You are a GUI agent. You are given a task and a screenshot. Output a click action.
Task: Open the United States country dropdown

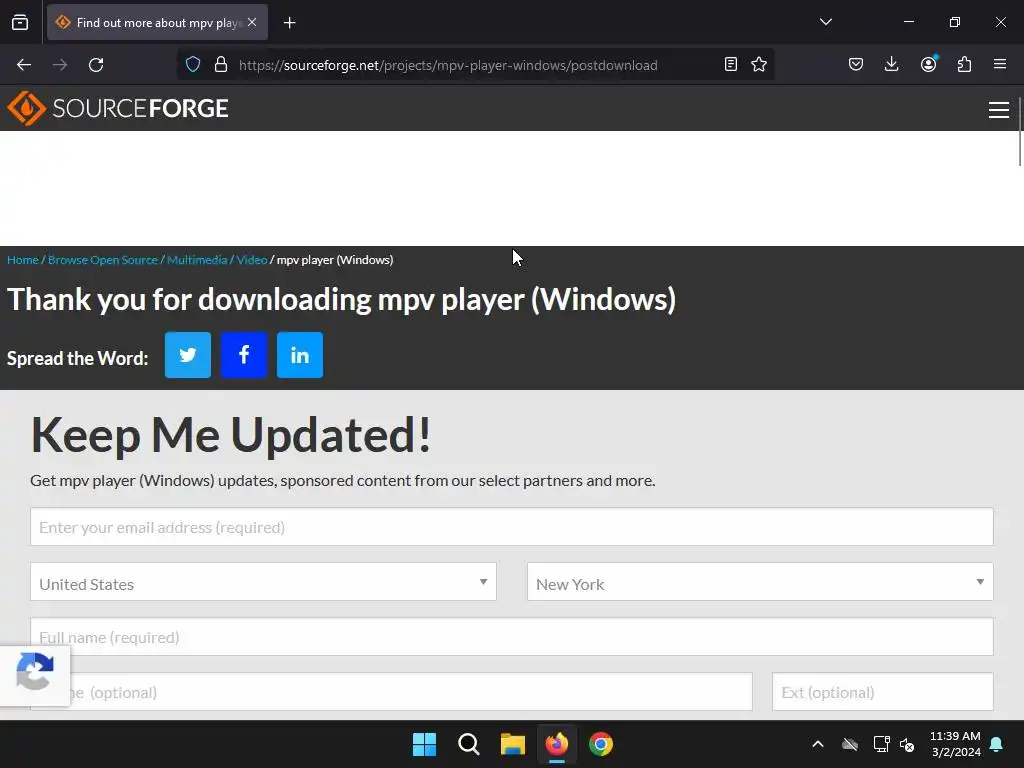[263, 582]
